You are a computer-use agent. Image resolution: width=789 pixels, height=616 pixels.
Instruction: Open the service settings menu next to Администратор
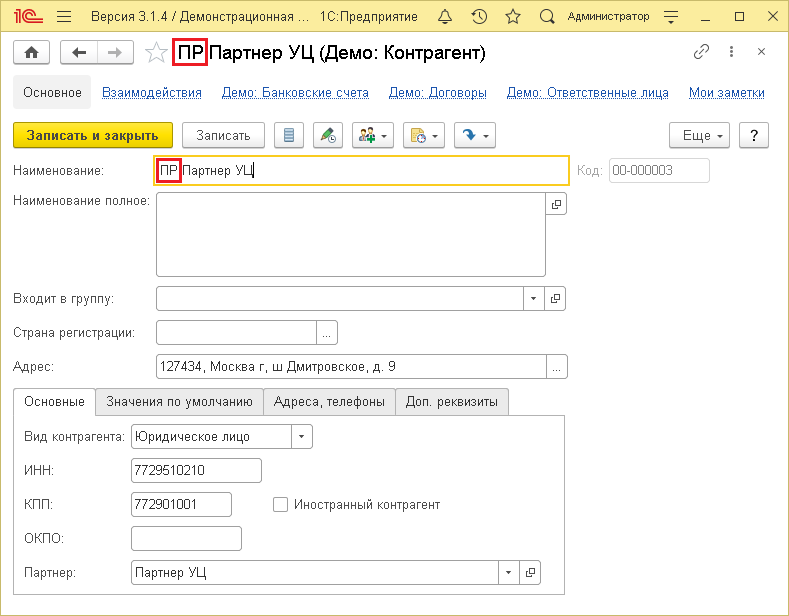coord(671,17)
